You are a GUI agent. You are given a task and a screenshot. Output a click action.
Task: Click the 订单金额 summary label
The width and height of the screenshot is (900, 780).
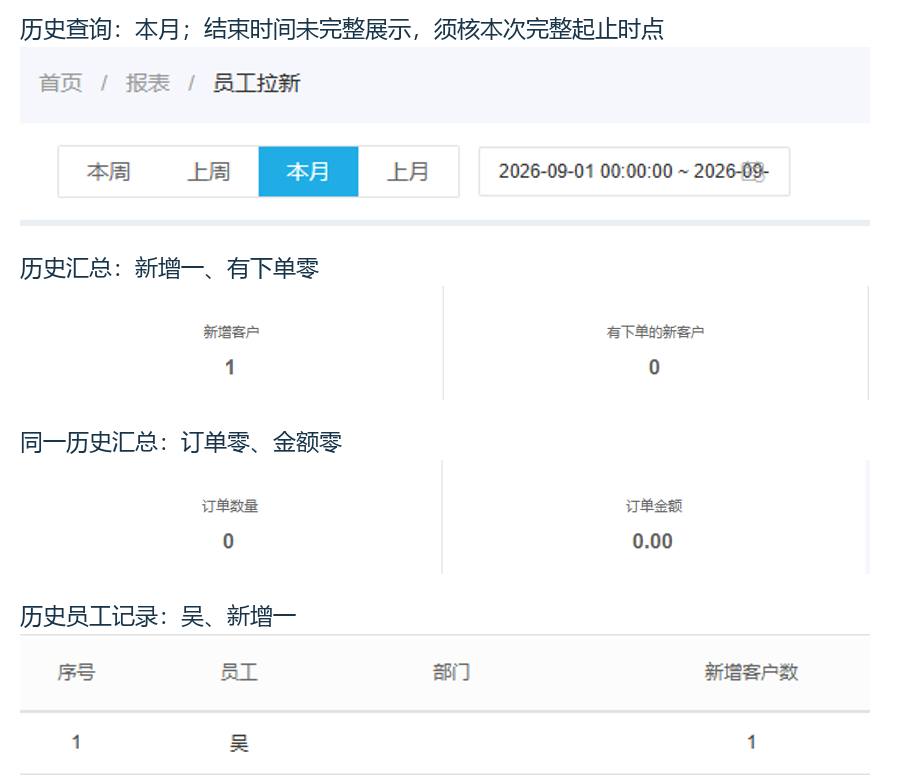[x=654, y=506]
